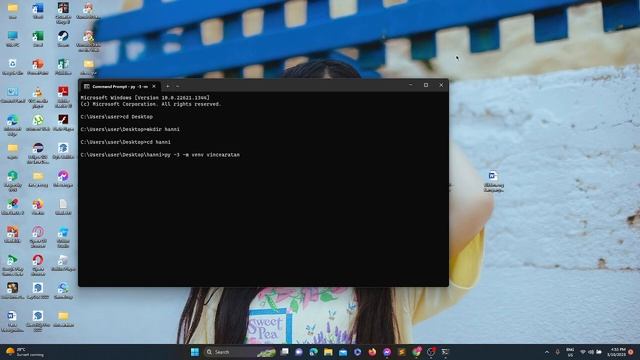Open the Chat icon on the taskbar
This screenshot has height=360, width=640.
(299, 352)
